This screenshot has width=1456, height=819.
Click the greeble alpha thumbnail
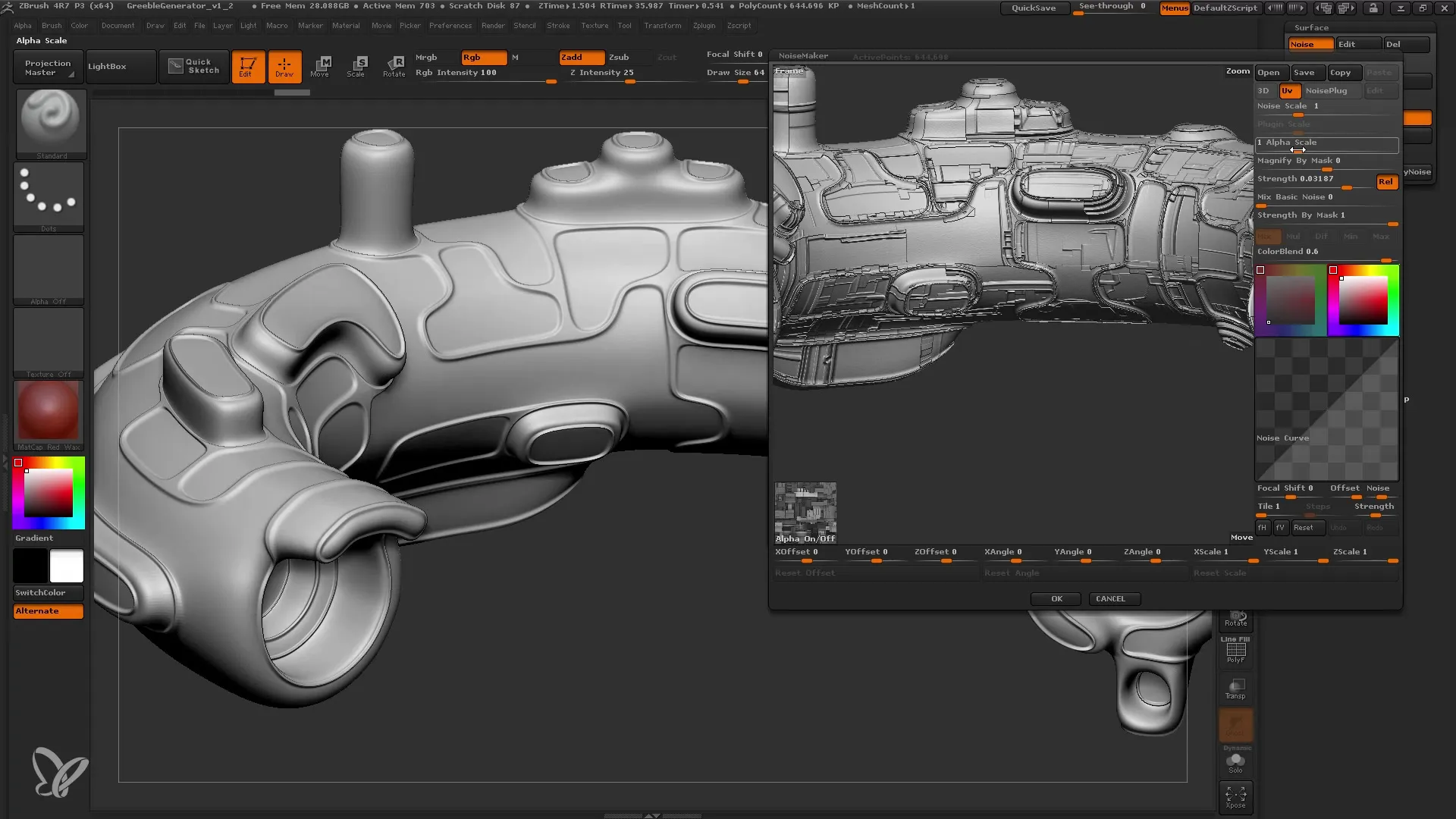805,508
